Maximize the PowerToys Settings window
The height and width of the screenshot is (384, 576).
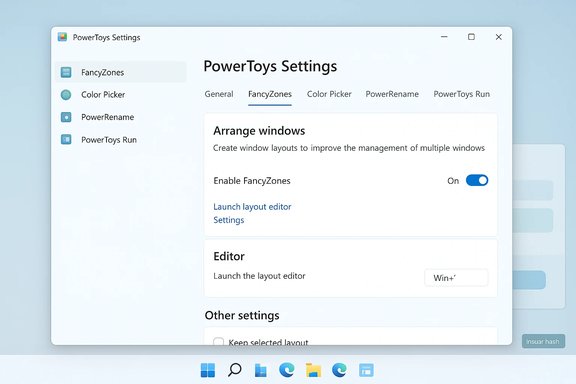coord(471,37)
